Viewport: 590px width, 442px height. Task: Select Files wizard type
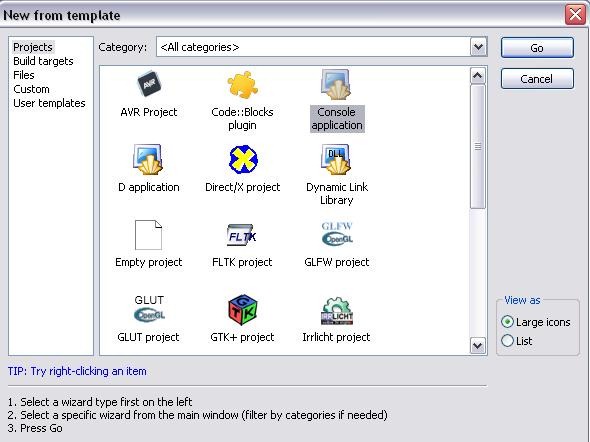point(24,75)
